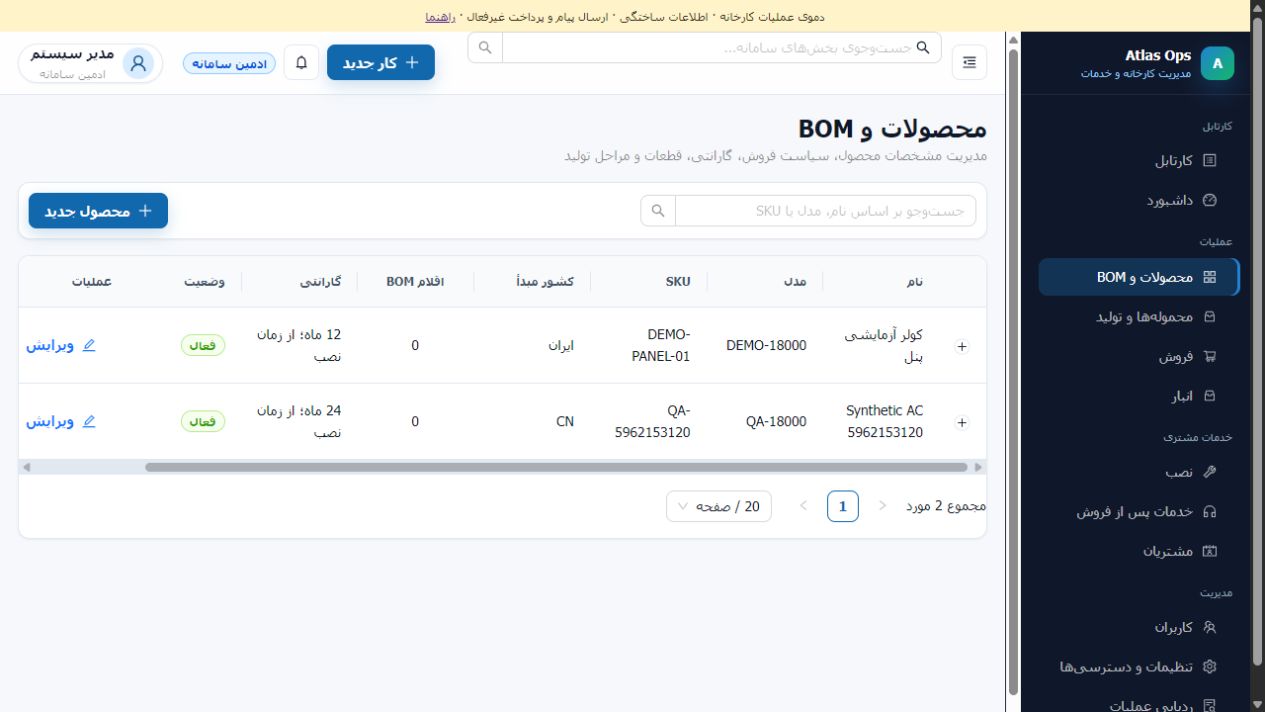
Task: Click the کارتابل list icon
Action: tap(1210, 160)
